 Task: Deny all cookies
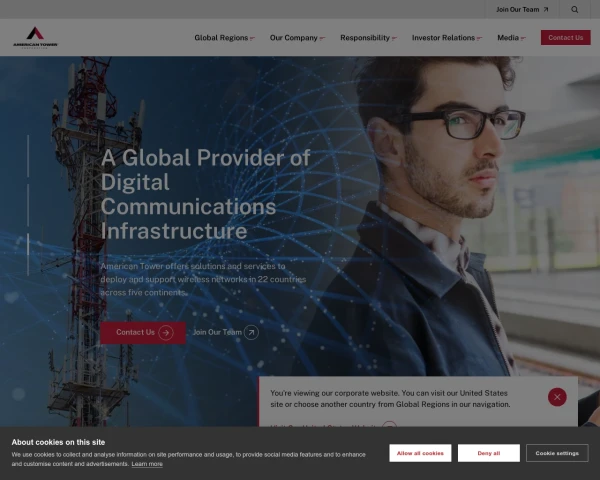pyautogui.click(x=489, y=453)
